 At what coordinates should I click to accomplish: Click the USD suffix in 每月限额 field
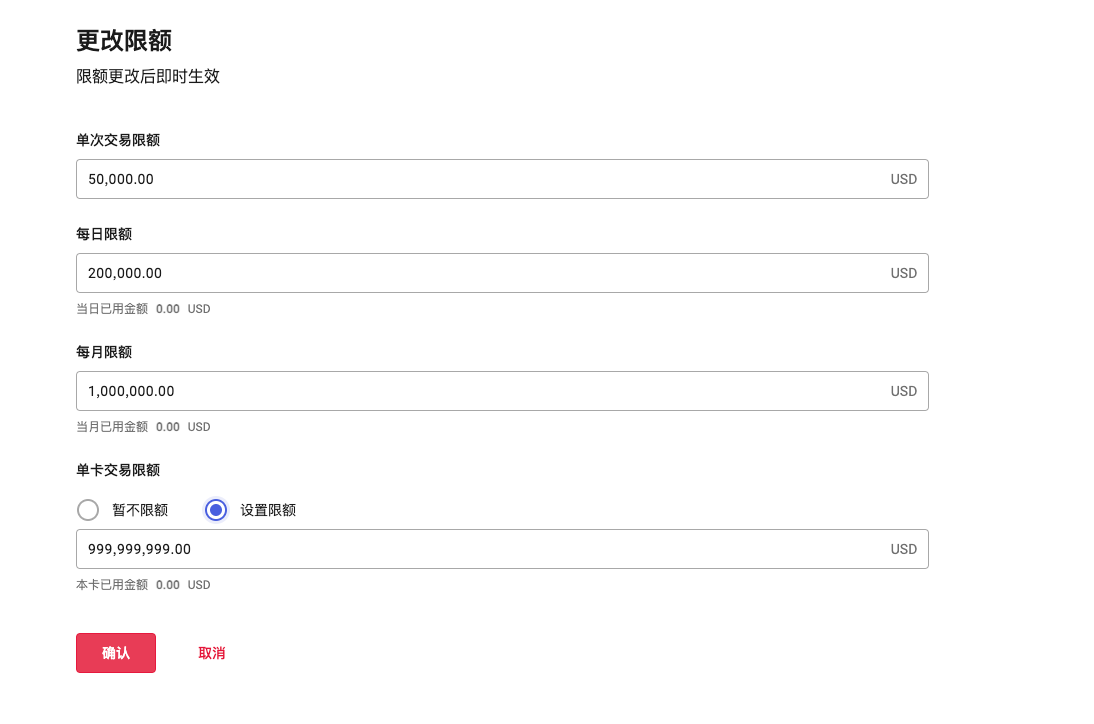pos(903,391)
